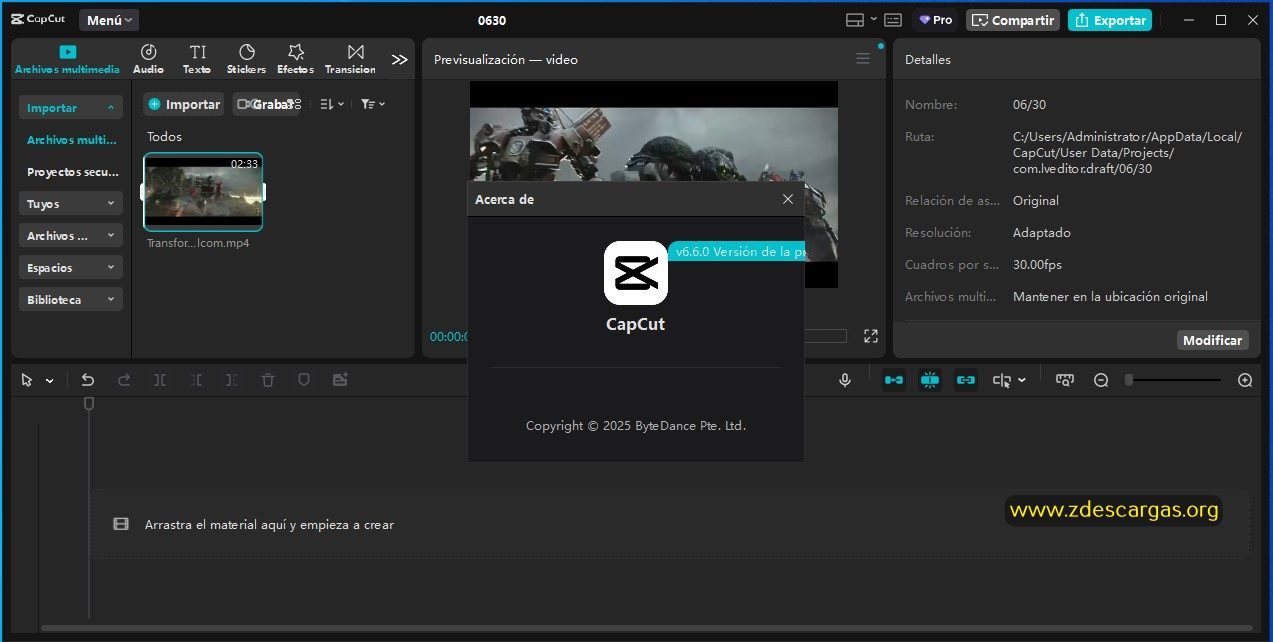Viewport: 1273px width, 642px height.
Task: Select Archivos multi... in sidebar list
Action: click(x=71, y=140)
